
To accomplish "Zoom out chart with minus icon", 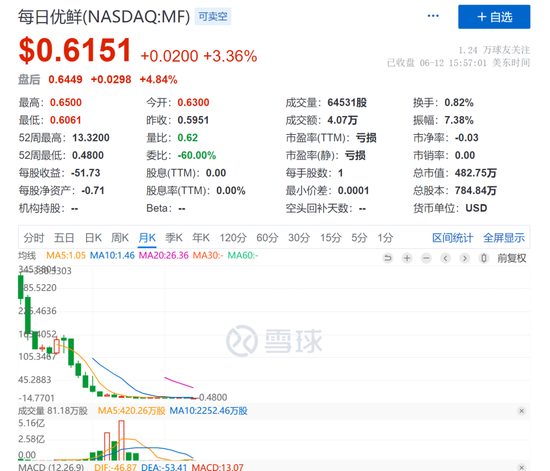I will (426, 258).
